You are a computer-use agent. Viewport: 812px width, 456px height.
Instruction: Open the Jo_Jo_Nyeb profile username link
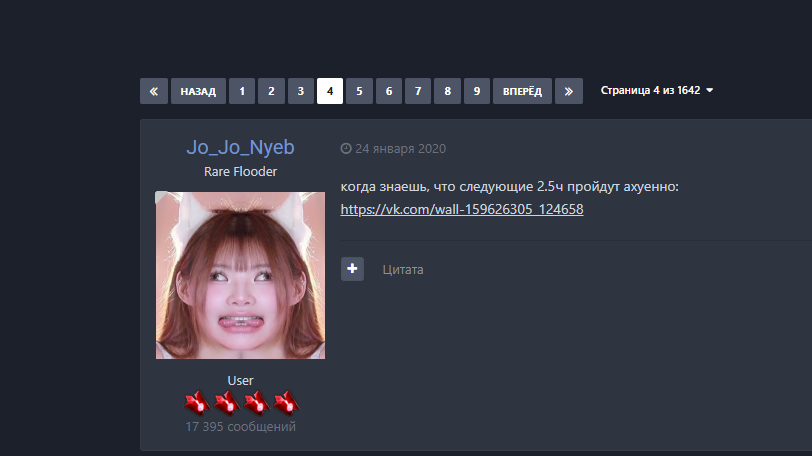pyautogui.click(x=240, y=148)
